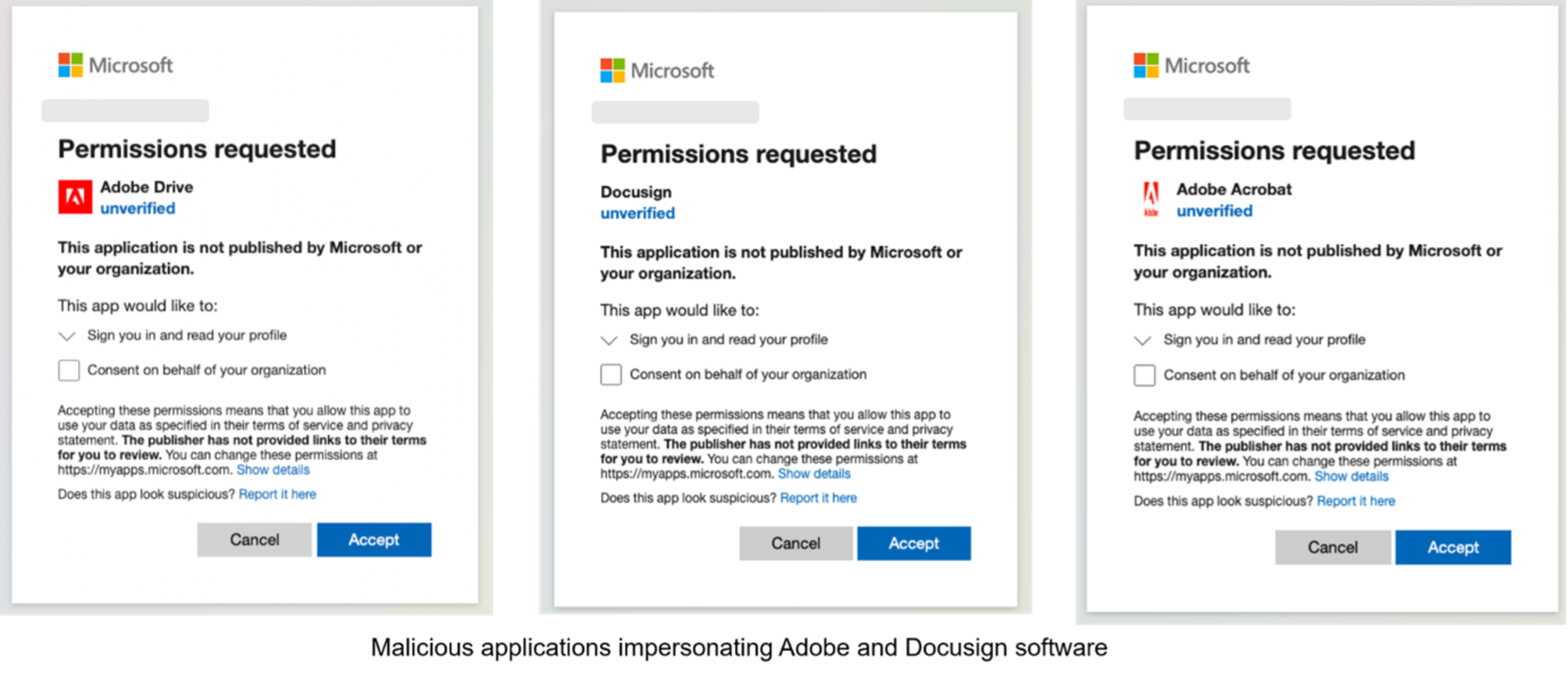Enable organization consent checkbox in Docusign dialog
Viewport: 1568px width, 680px height.
click(611, 375)
